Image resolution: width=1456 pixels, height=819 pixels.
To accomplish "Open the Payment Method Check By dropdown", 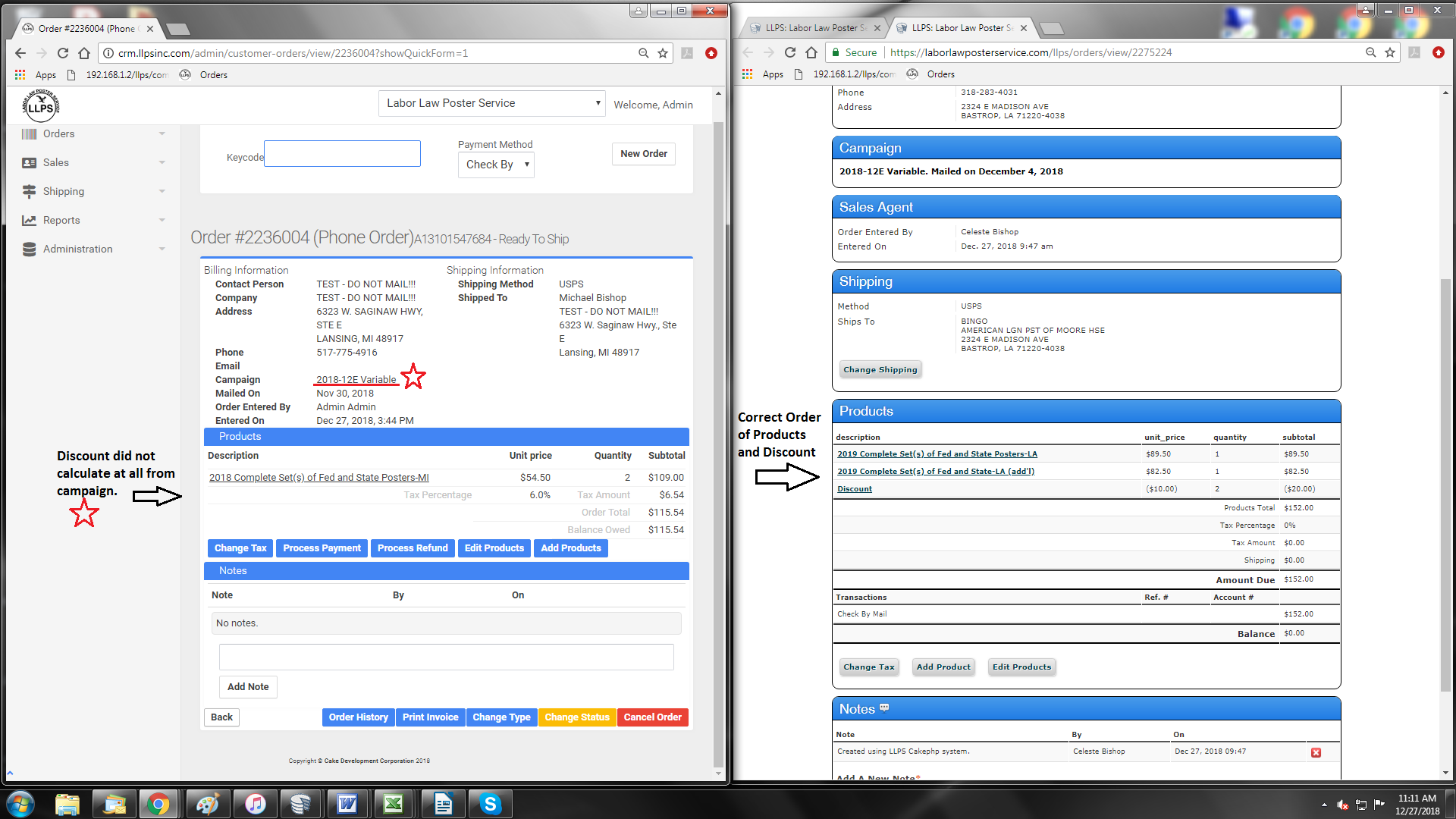I will pyautogui.click(x=496, y=165).
